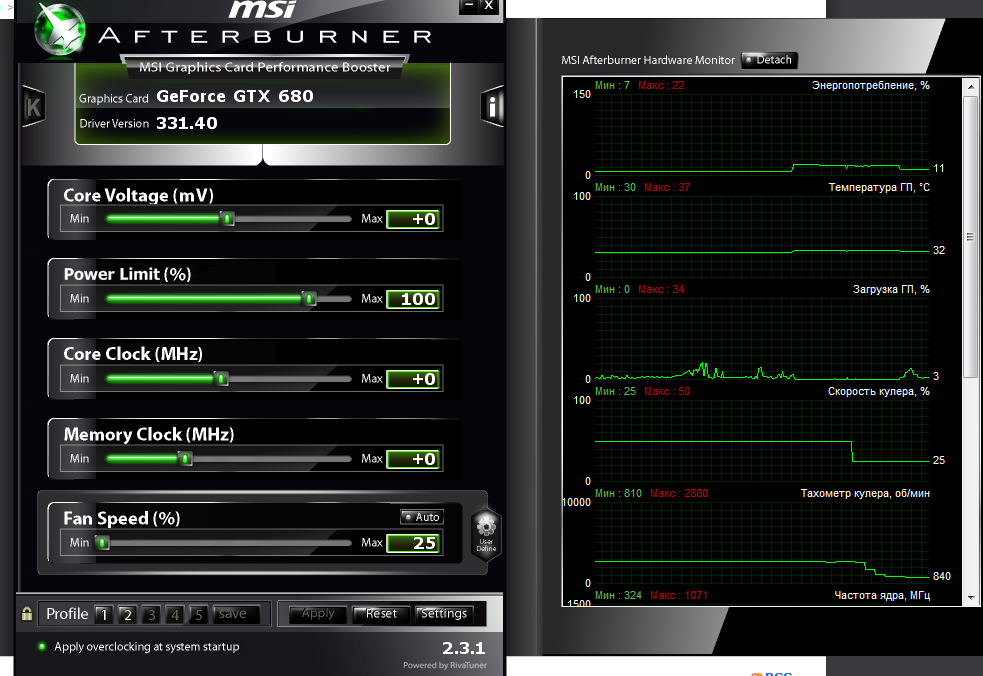Select profile slot 1
The height and width of the screenshot is (676, 983).
click(x=103, y=614)
